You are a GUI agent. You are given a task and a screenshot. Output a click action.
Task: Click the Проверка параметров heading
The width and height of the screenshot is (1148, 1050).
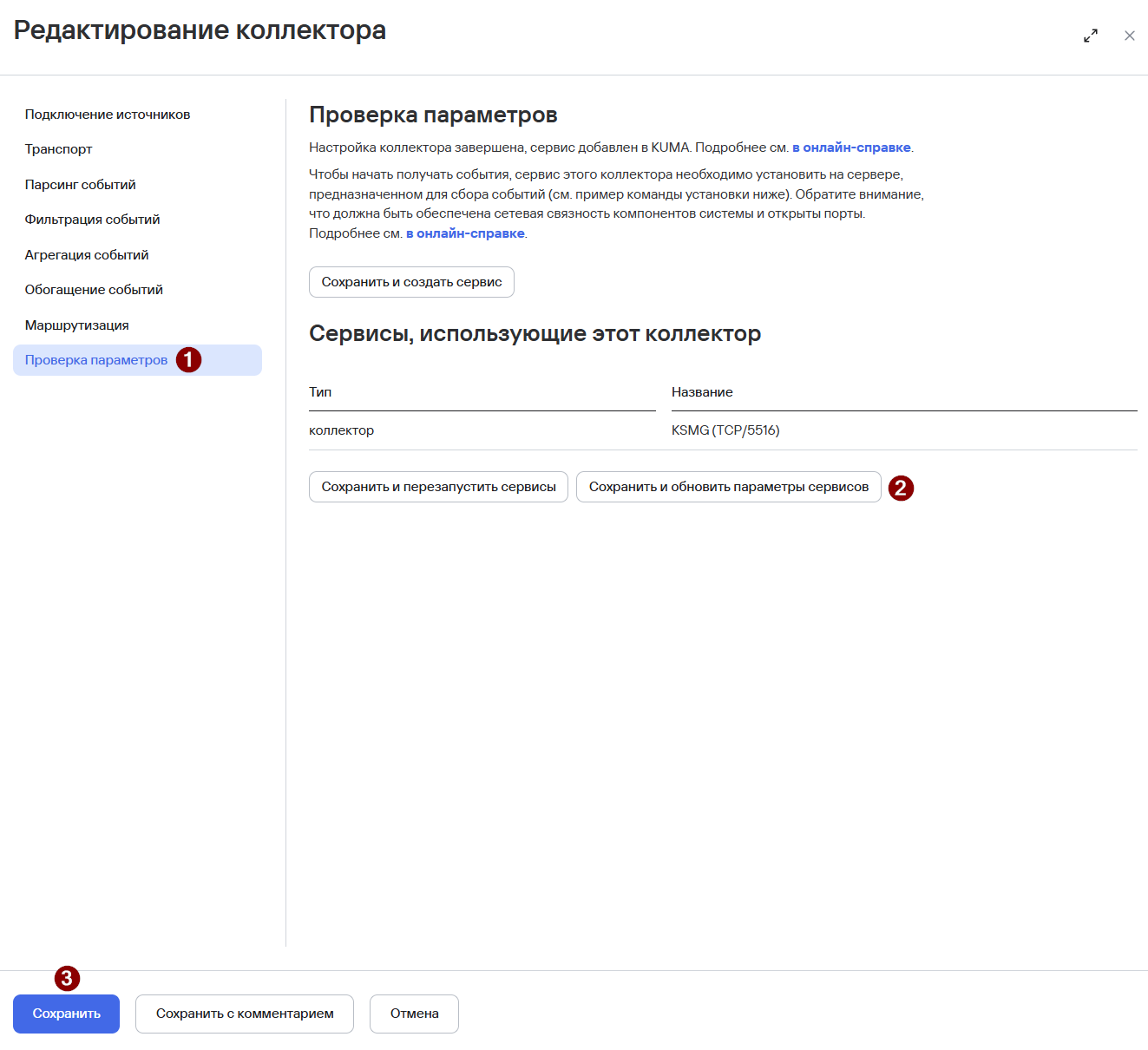[x=433, y=115]
